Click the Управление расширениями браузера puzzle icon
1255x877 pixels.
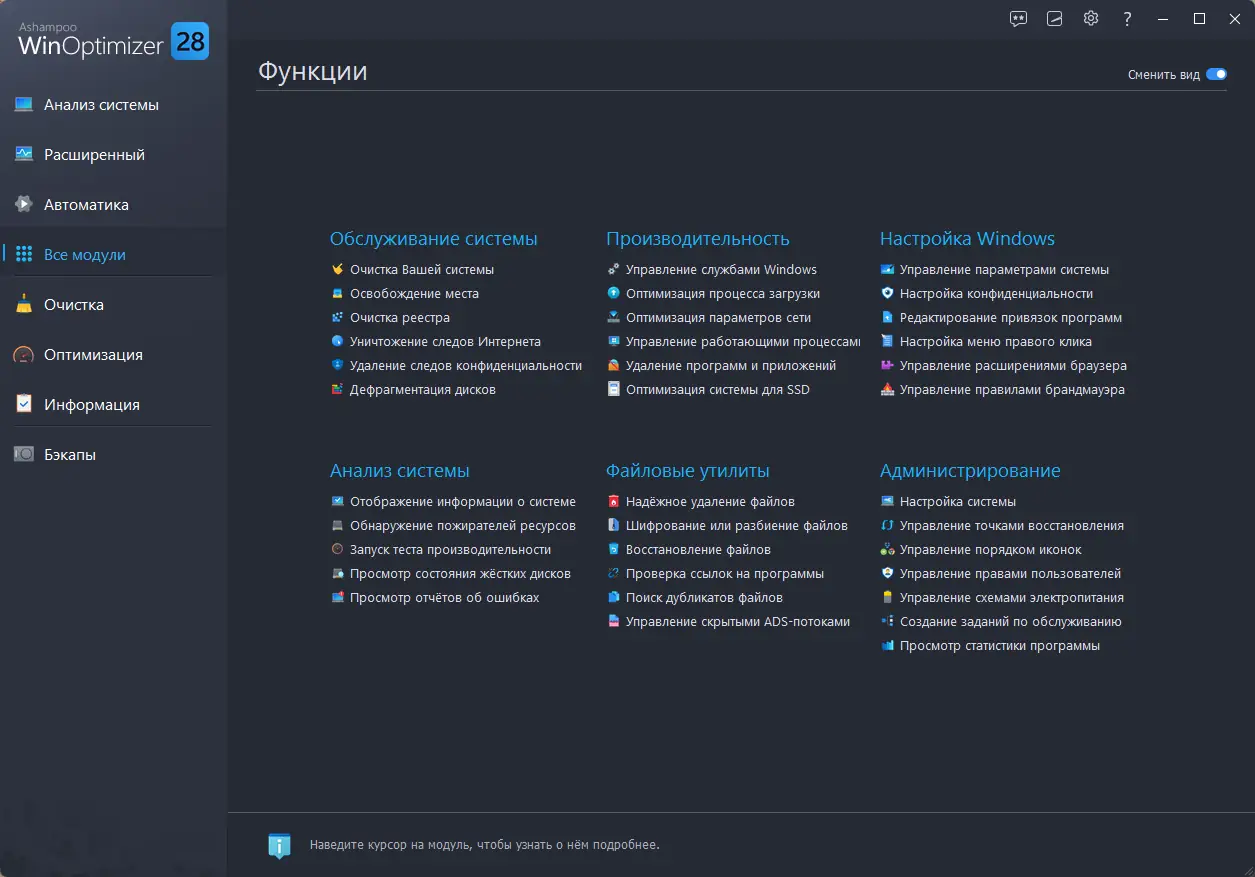click(887, 366)
